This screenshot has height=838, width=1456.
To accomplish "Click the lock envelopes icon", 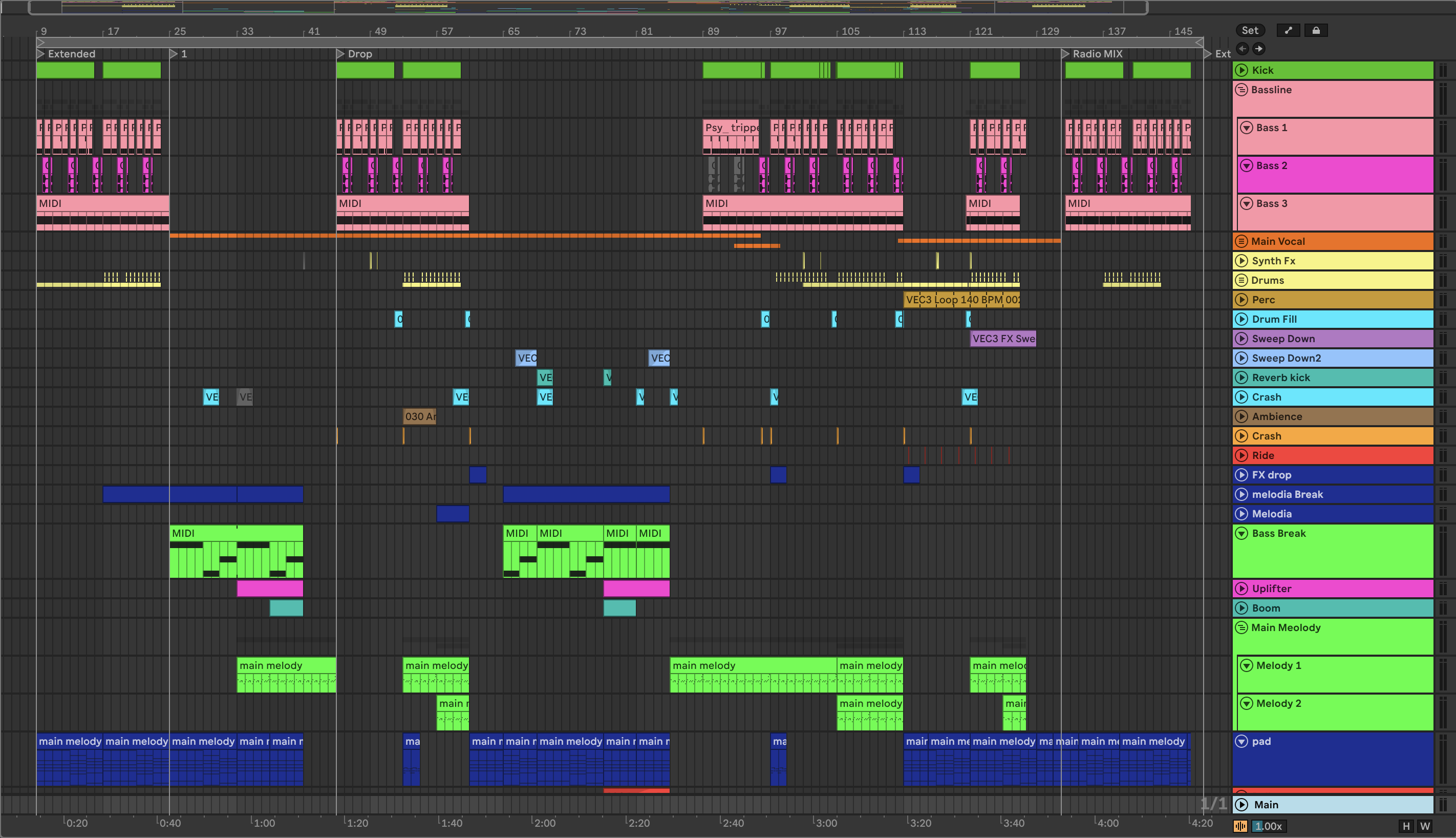I will tap(1316, 31).
